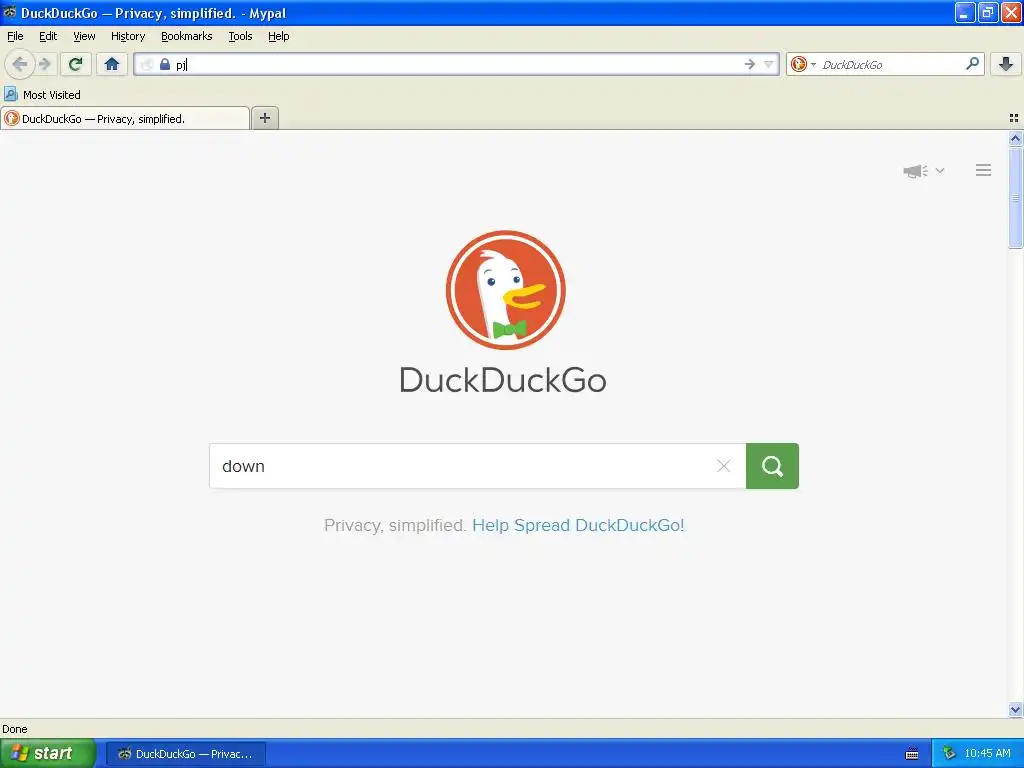Open the Help menu
The width and height of the screenshot is (1024, 768).
click(279, 36)
